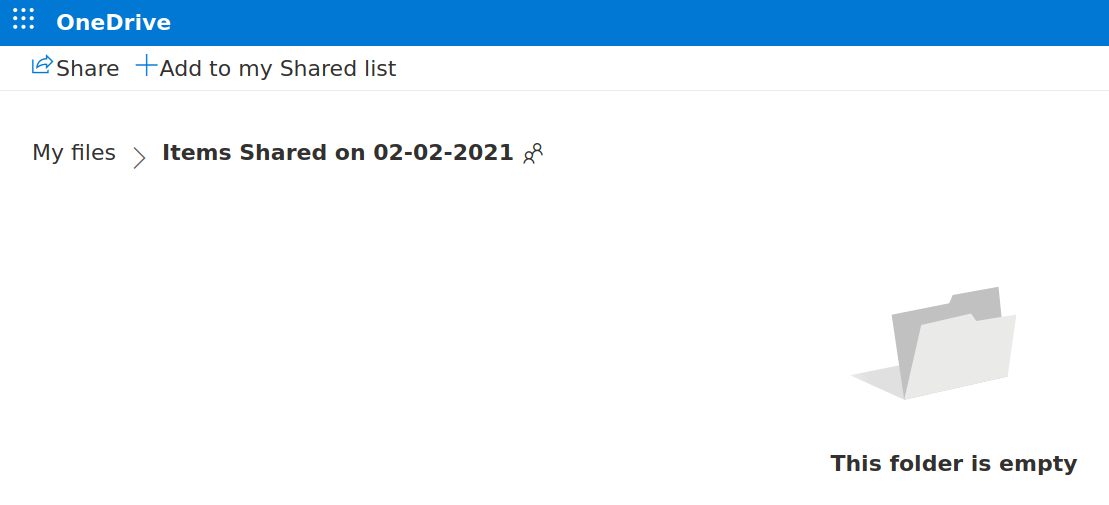This screenshot has width=1109, height=505.
Task: Click the breadcrumb chevron separator arrow
Action: click(139, 158)
